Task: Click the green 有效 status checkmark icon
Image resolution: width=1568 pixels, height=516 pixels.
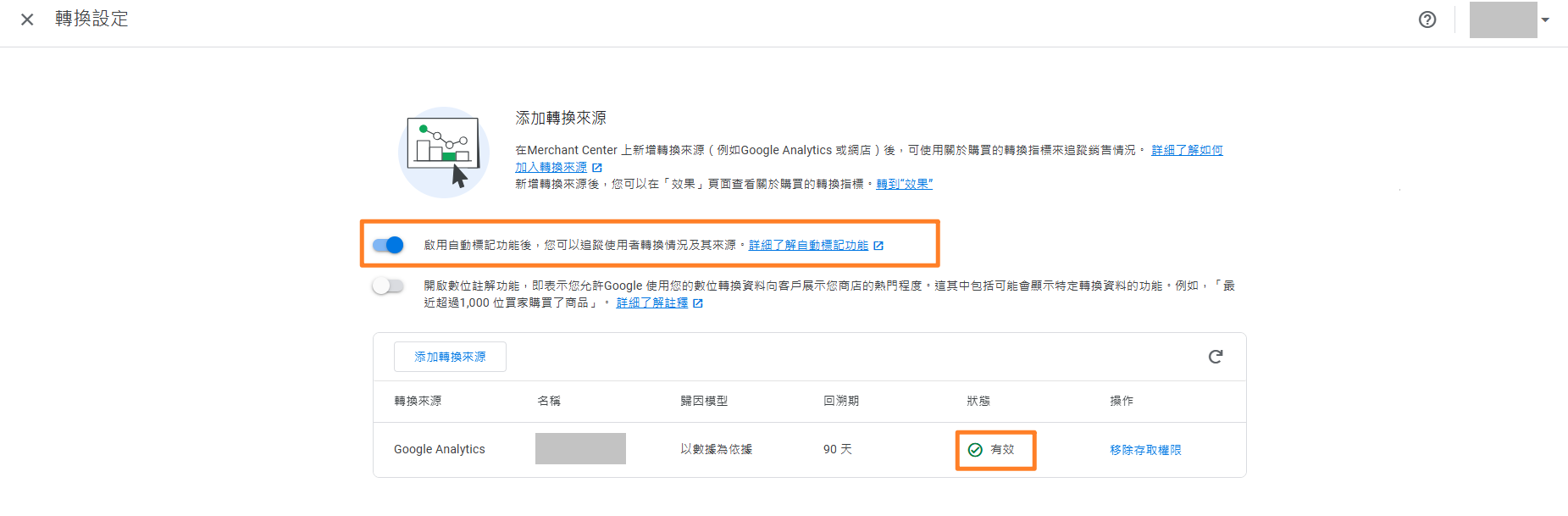Action: [975, 450]
